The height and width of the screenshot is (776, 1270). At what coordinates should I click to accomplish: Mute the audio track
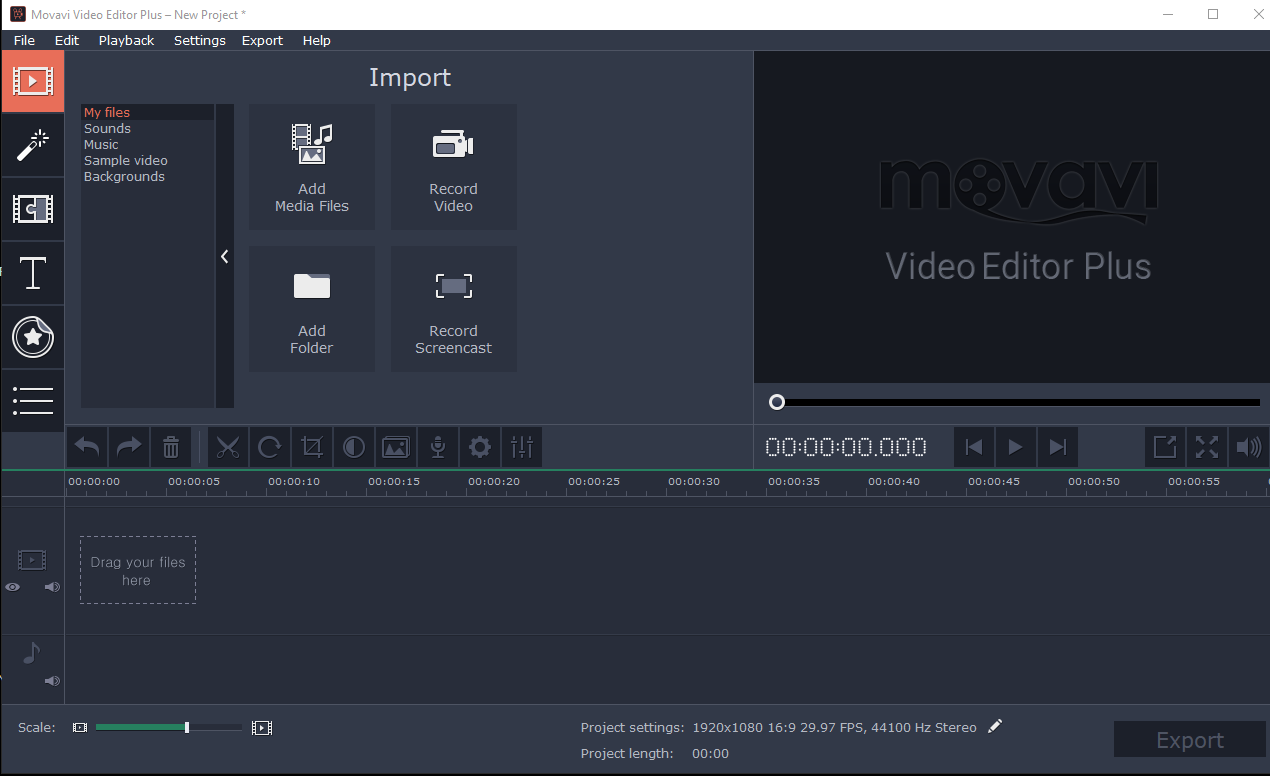51,681
